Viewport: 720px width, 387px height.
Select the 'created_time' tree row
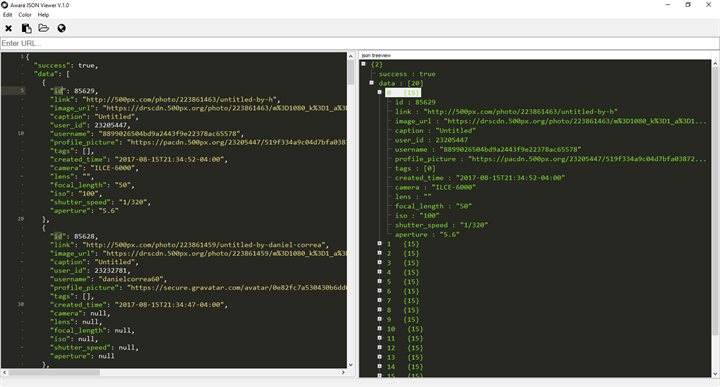click(480, 178)
